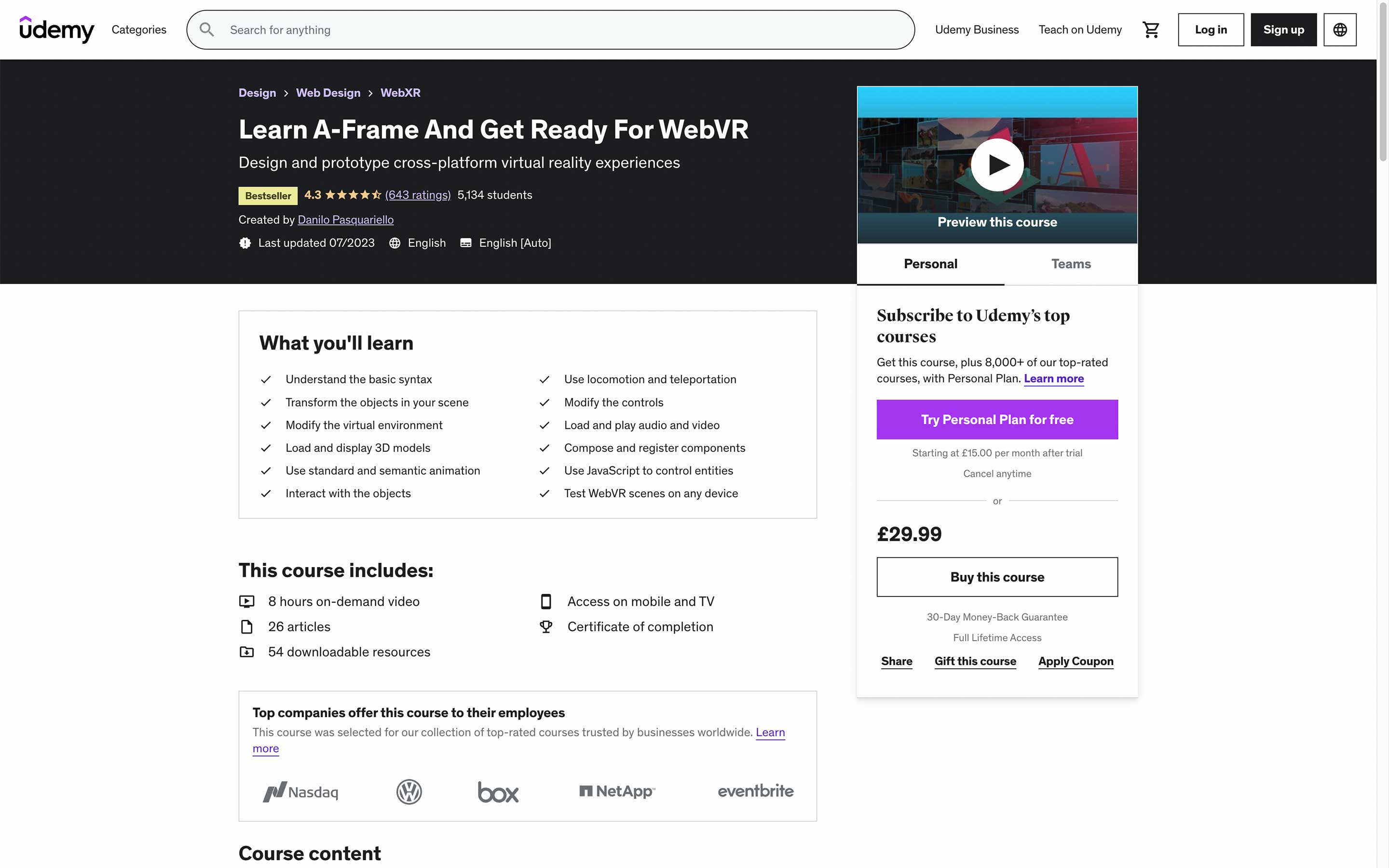Click Try Personal Plan for free
The width and height of the screenshot is (1389, 868).
997,420
